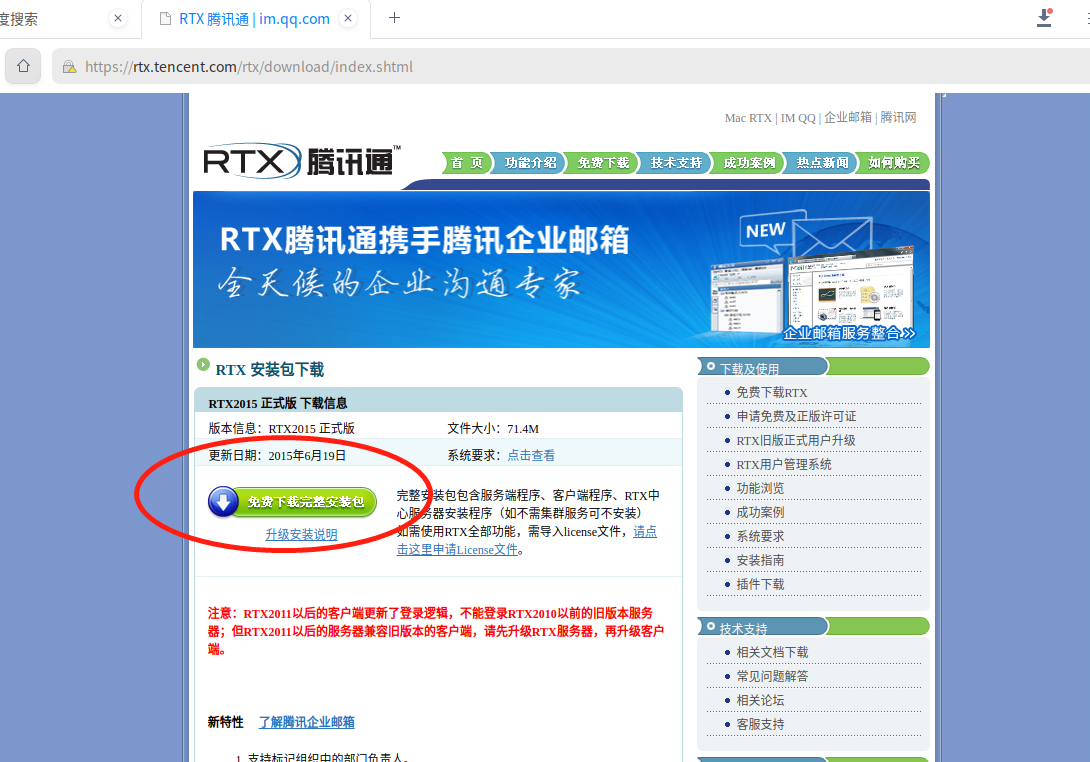This screenshot has width=1090, height=762.
Task: Open a new tab with plus icon
Action: coord(394,18)
